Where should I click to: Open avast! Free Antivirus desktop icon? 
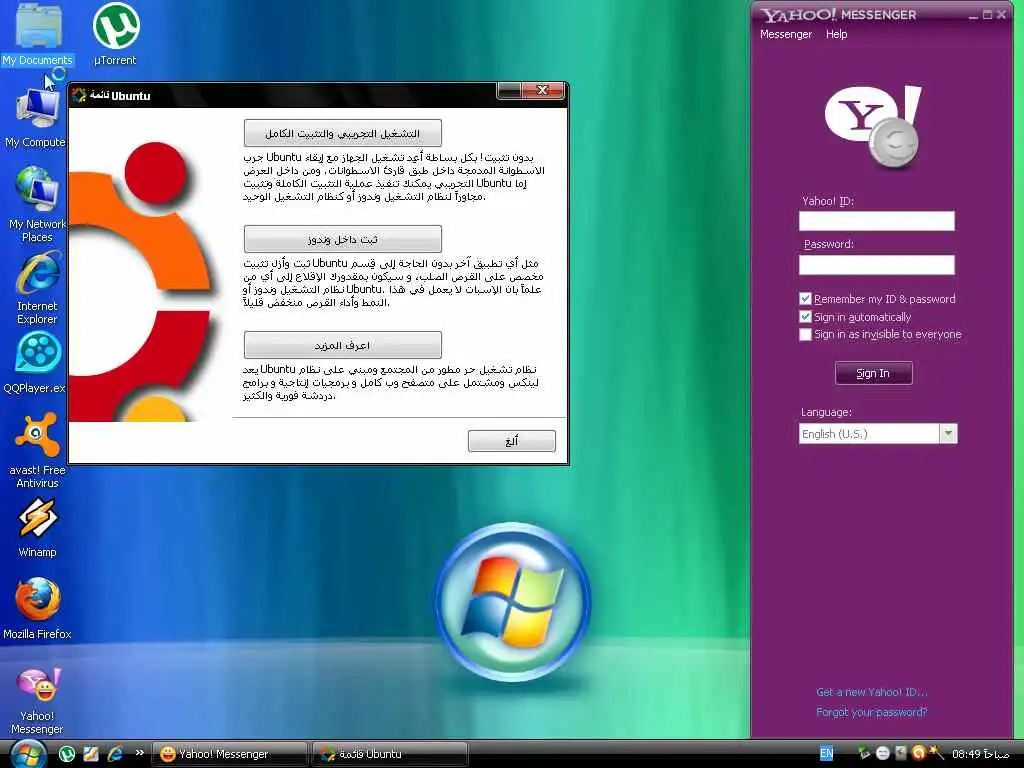coord(37,451)
